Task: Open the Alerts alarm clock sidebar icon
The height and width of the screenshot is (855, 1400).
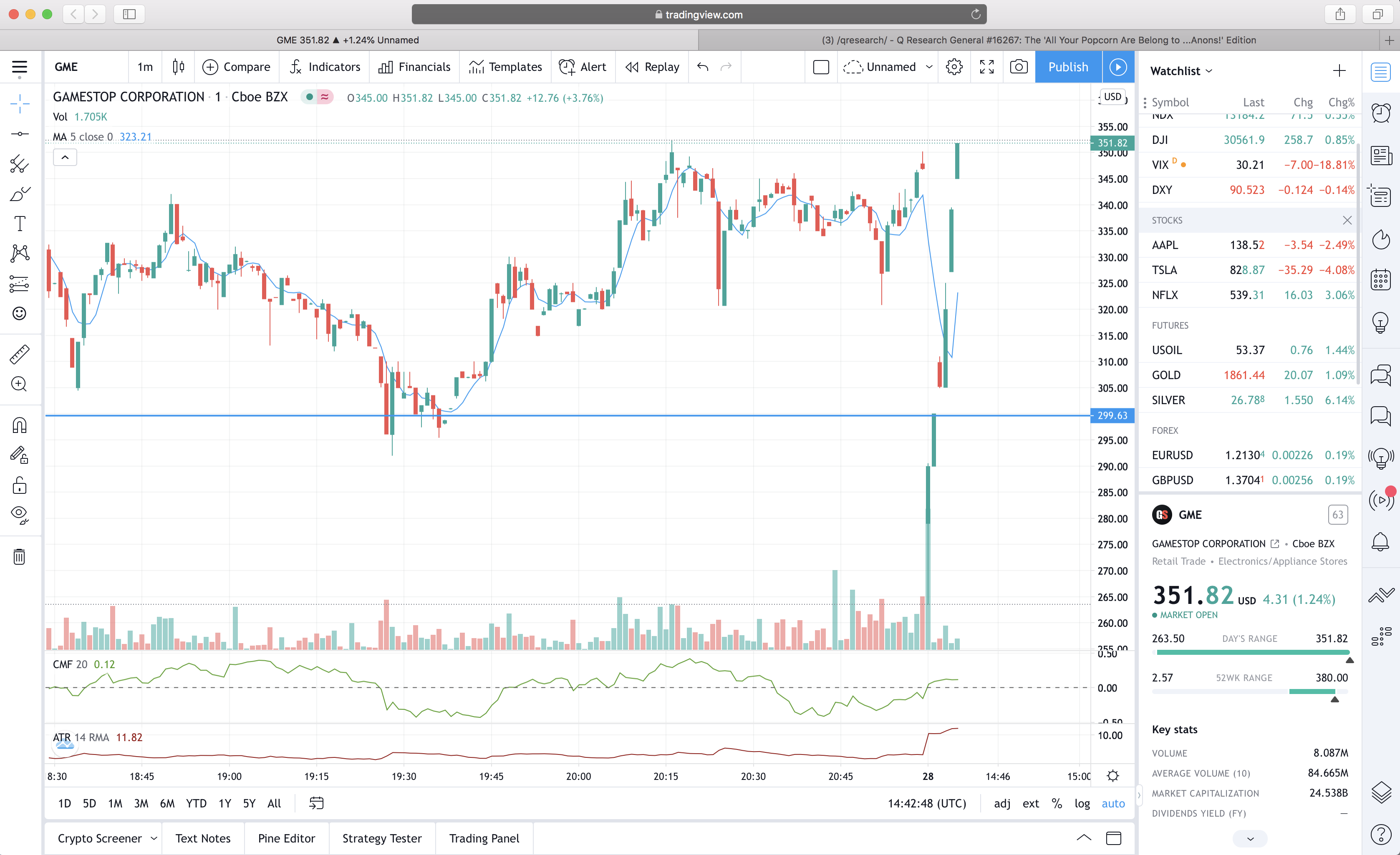Action: [x=1381, y=113]
